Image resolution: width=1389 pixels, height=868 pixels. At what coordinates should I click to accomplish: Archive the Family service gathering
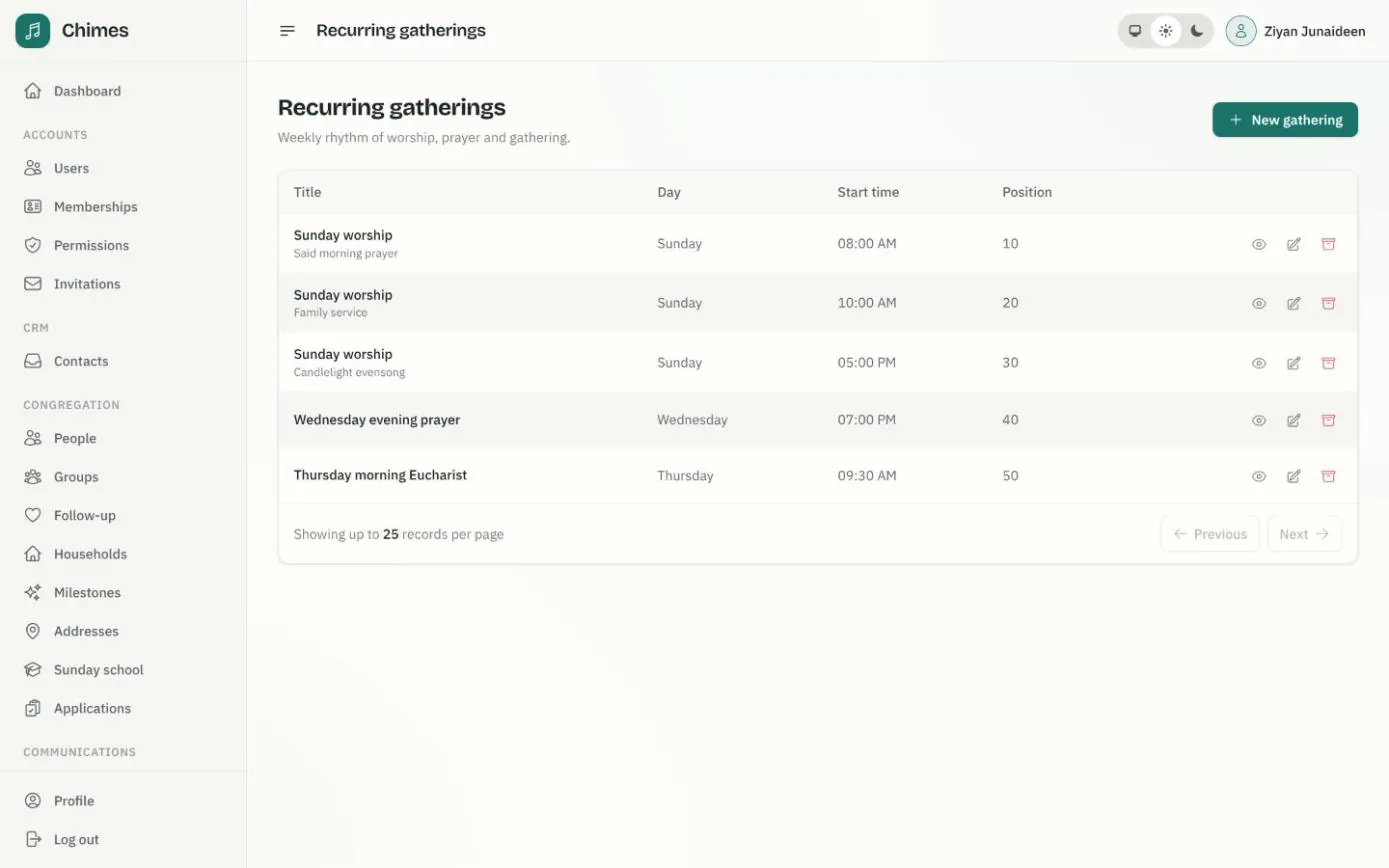point(1329,303)
